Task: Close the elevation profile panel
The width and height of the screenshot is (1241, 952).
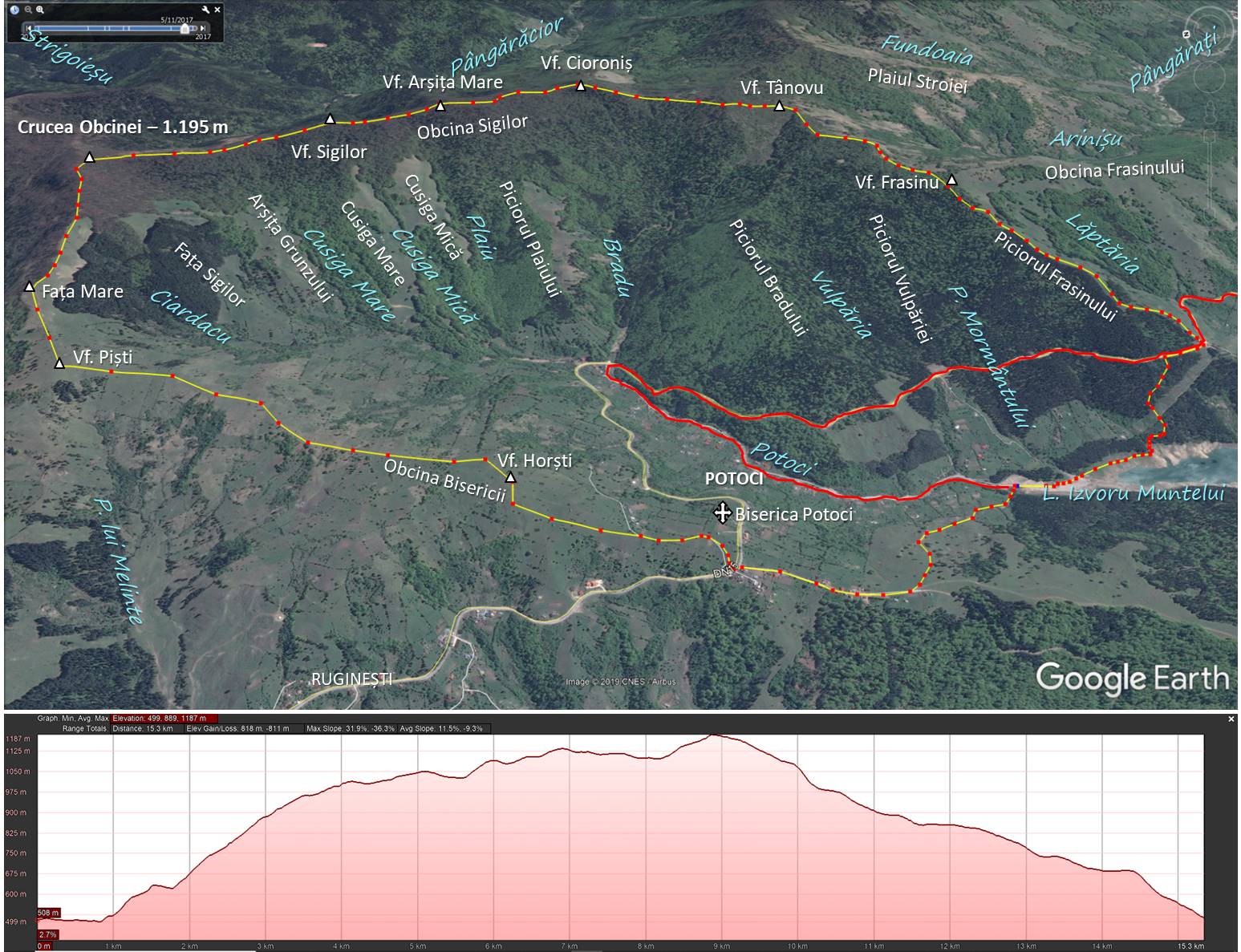Action: tap(1231, 719)
